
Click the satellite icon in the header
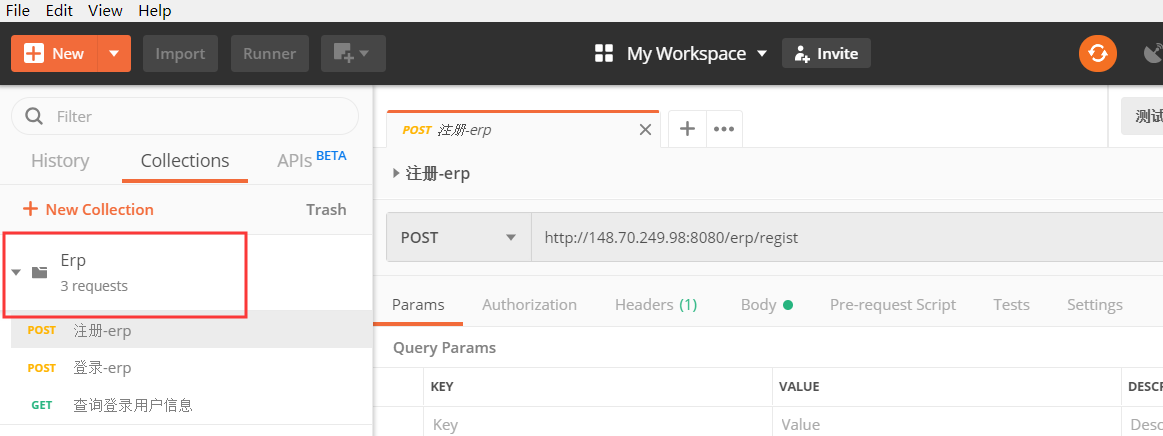point(1153,53)
